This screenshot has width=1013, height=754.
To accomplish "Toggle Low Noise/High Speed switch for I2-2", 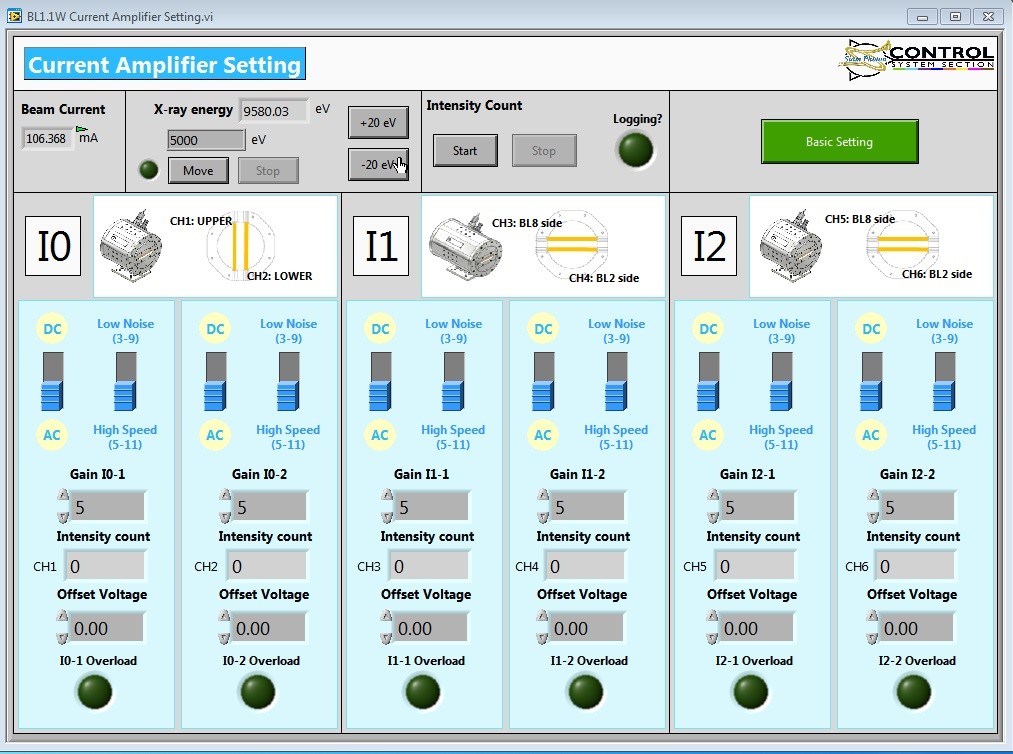I will 944,382.
